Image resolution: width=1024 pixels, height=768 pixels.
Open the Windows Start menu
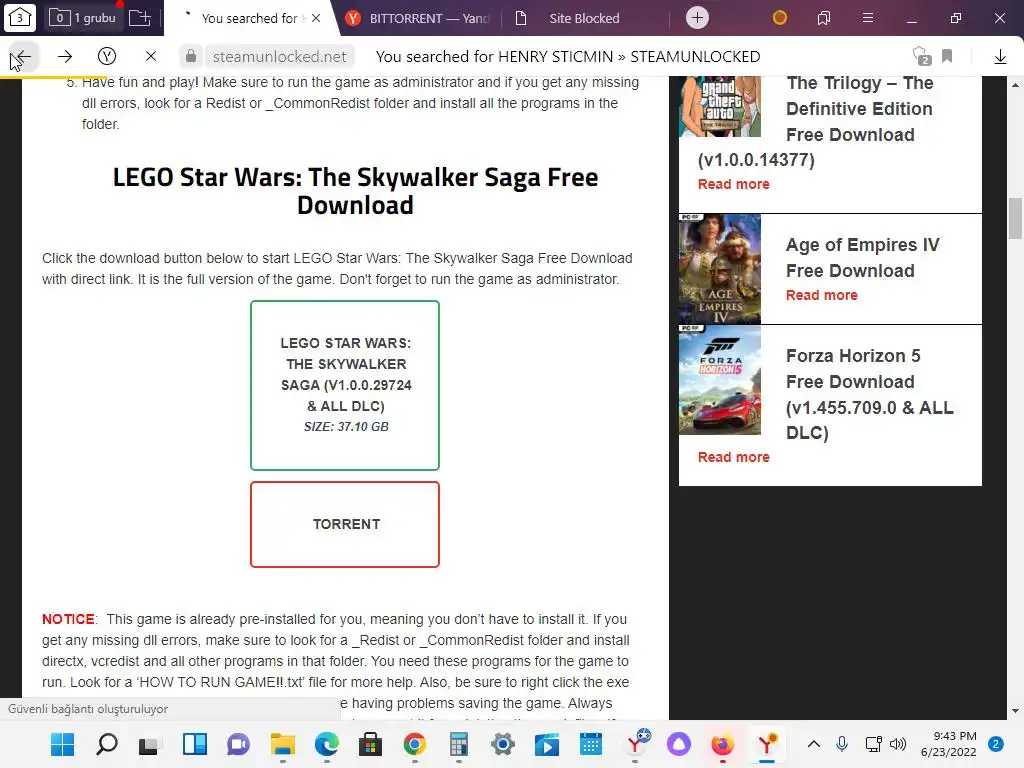tap(63, 744)
